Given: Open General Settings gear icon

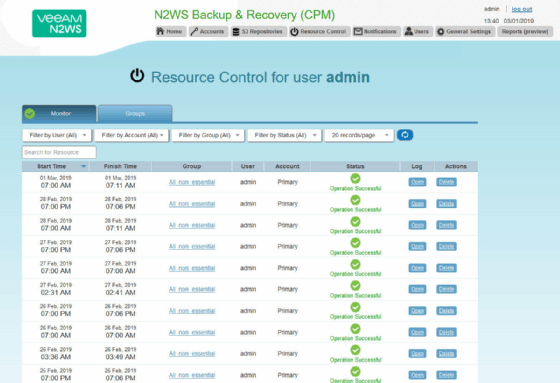Looking at the screenshot, I should click(x=441, y=32).
